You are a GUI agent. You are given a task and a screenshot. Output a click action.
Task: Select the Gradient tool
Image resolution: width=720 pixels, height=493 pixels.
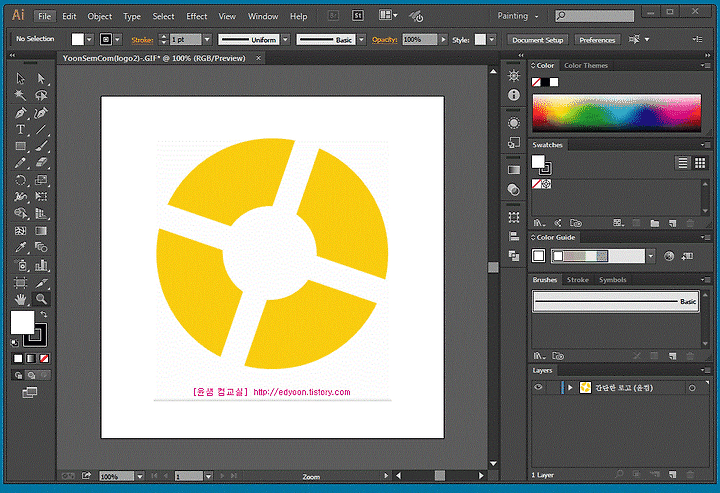[41, 231]
